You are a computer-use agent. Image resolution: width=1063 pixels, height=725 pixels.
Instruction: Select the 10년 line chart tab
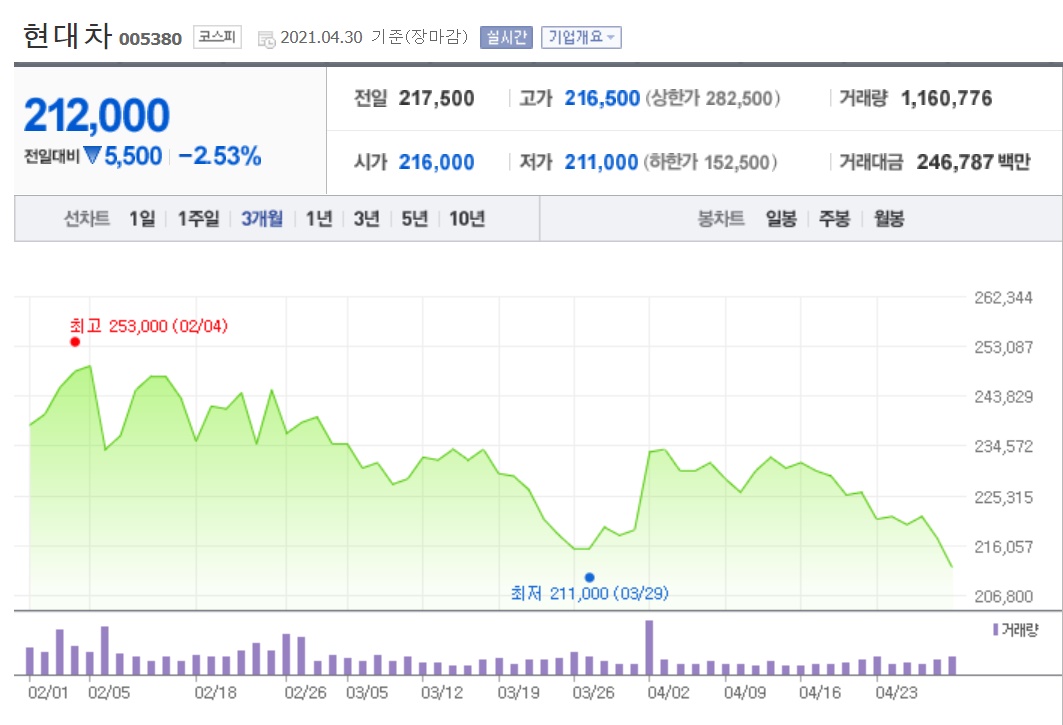pos(467,218)
